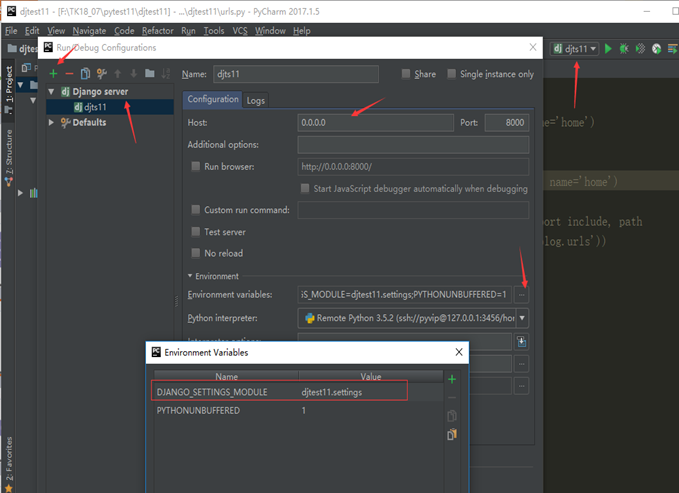Enable Custom run command checkbox

(x=196, y=210)
